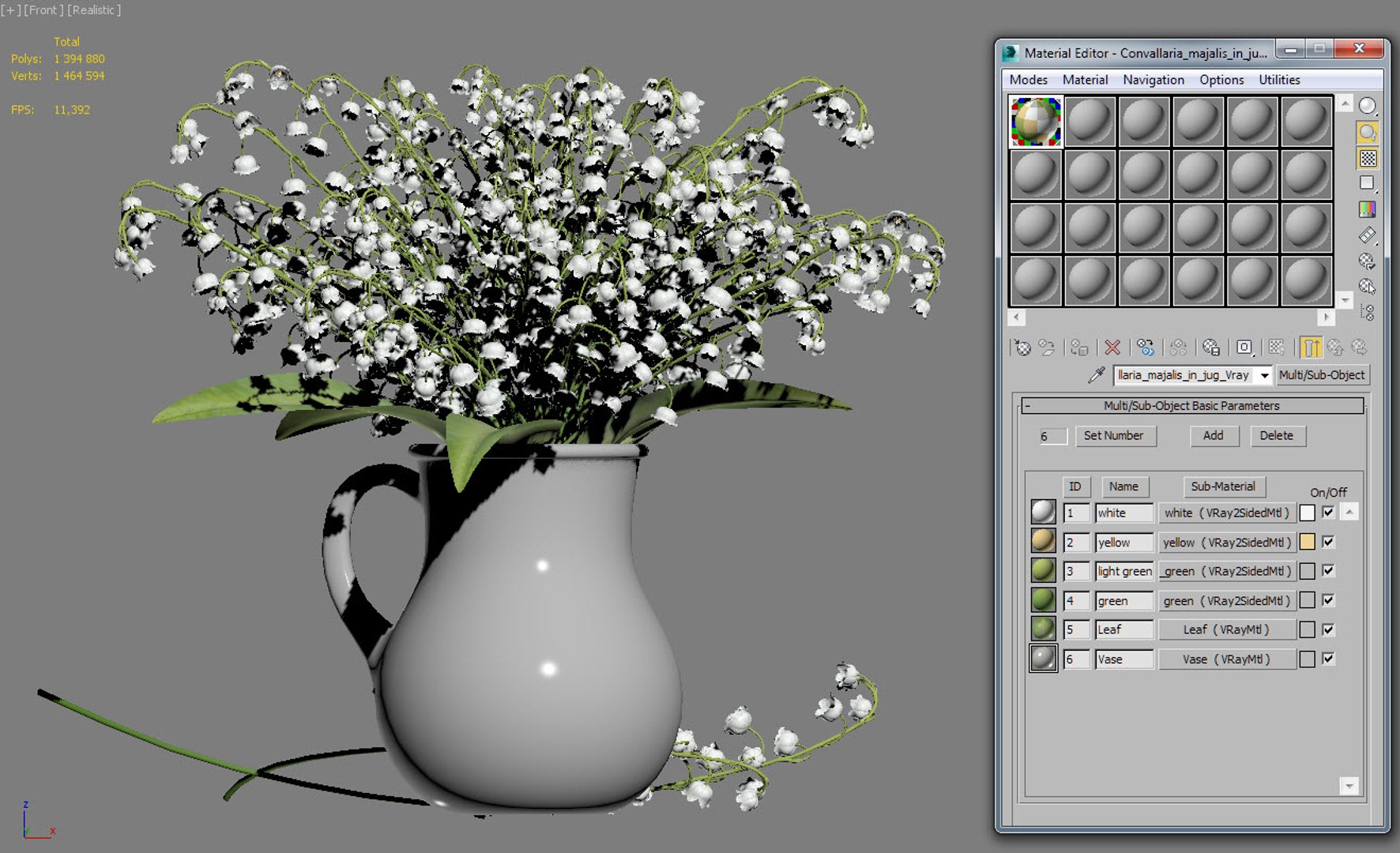
Task: Toggle Backlight icon in side toolbar
Action: (1368, 132)
